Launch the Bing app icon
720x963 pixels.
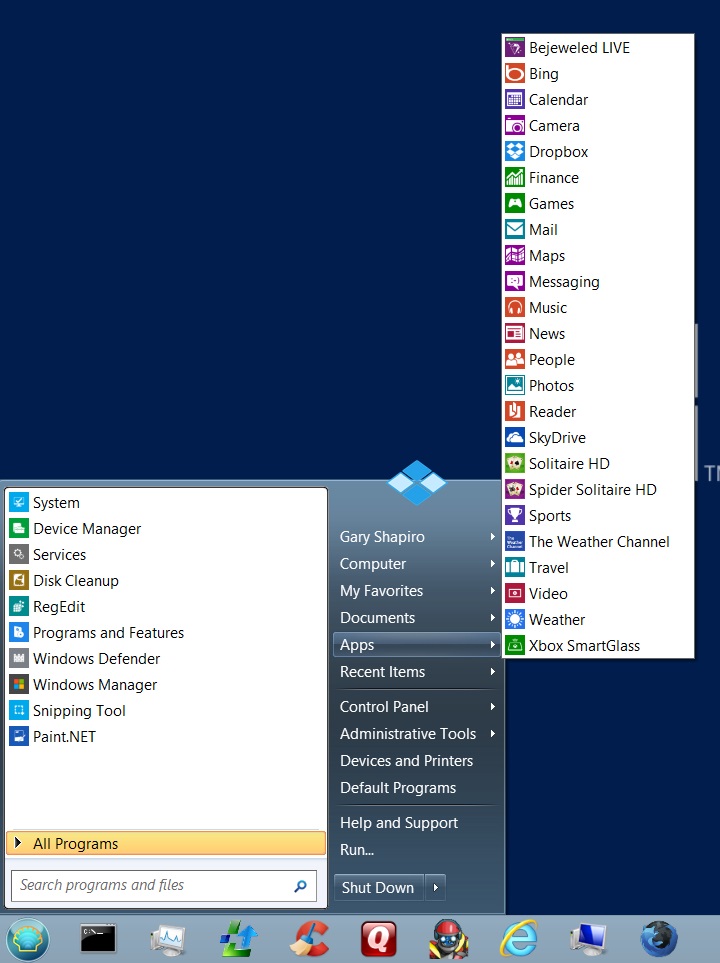[x=515, y=74]
